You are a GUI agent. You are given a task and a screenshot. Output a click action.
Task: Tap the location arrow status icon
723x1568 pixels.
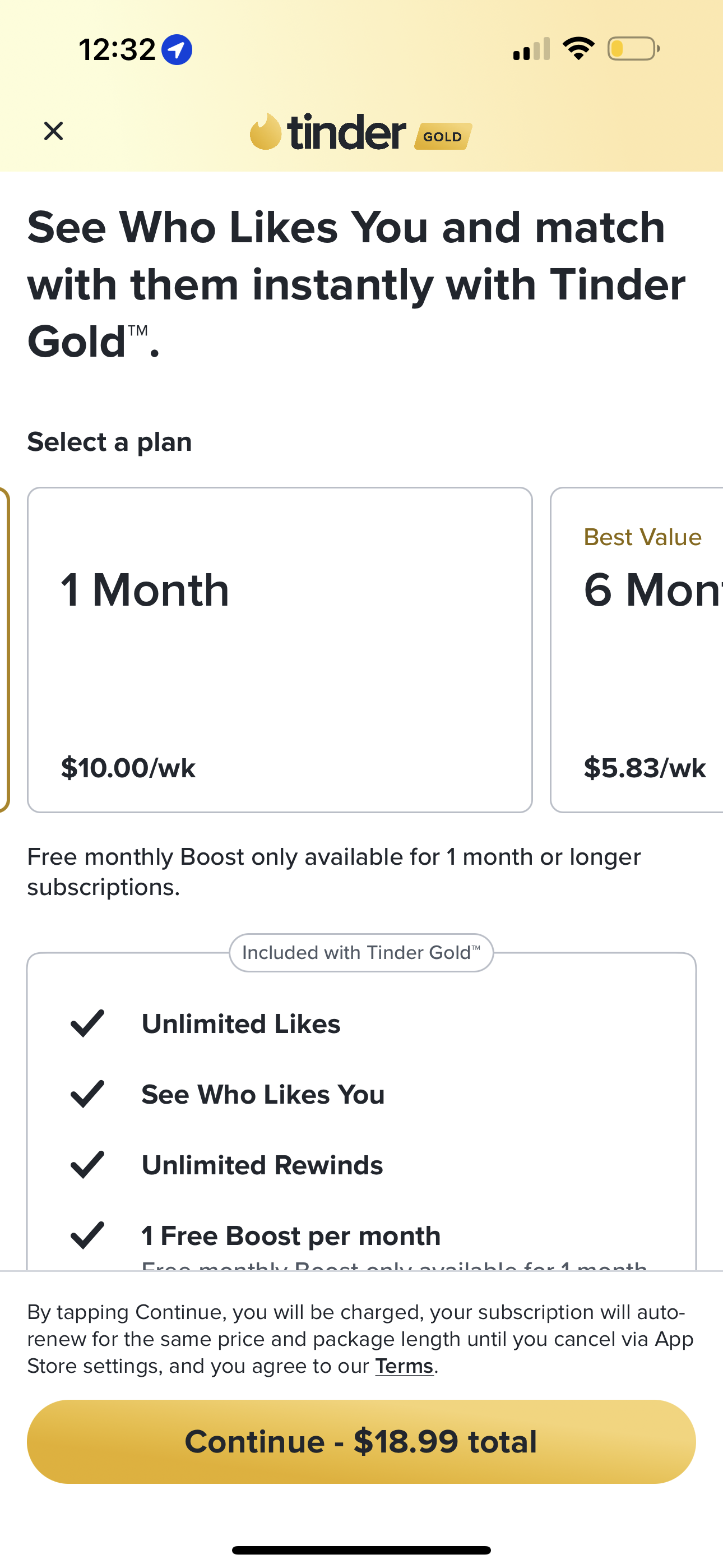click(x=177, y=49)
